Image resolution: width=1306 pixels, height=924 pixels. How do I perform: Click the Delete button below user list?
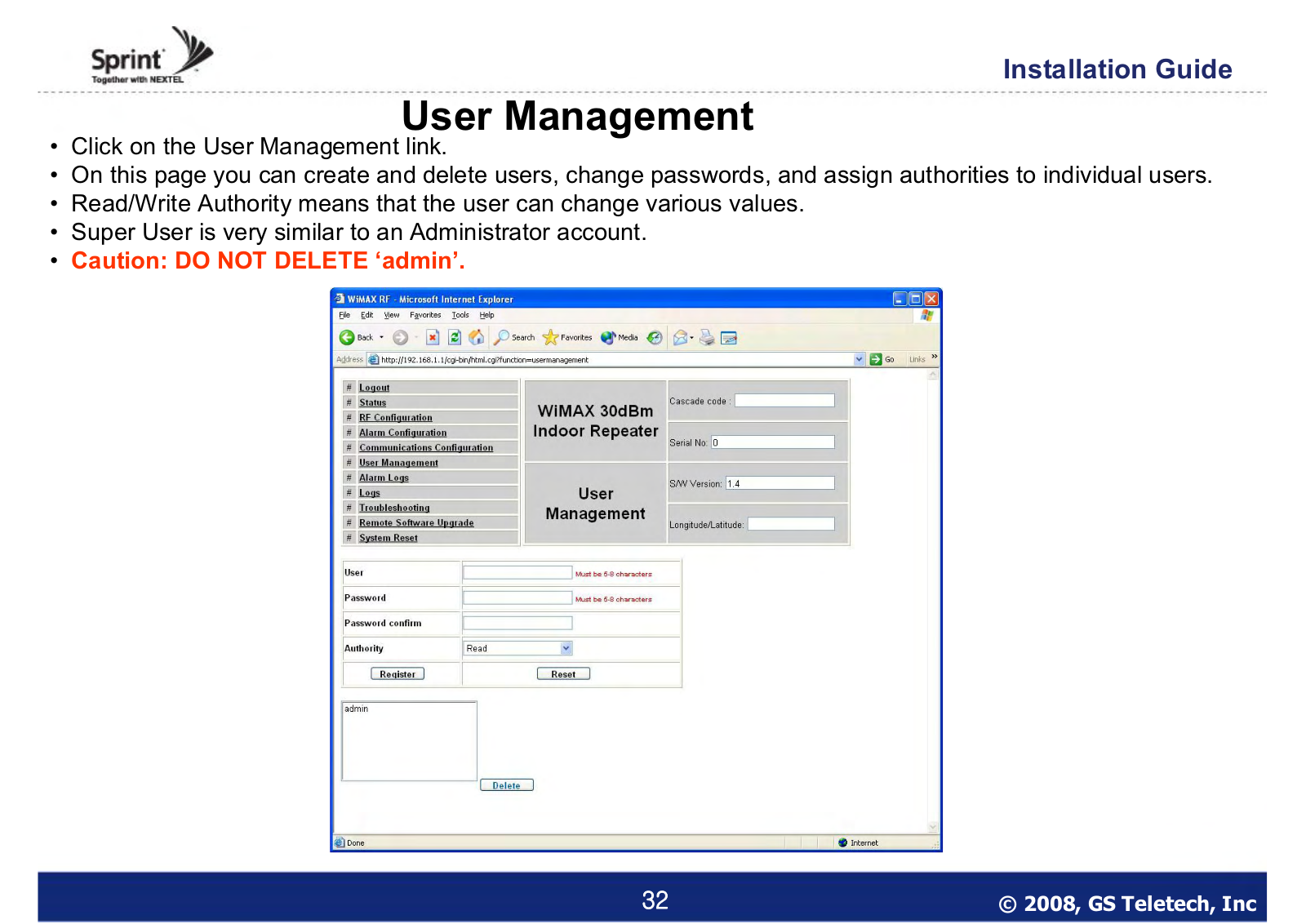pyautogui.click(x=506, y=785)
